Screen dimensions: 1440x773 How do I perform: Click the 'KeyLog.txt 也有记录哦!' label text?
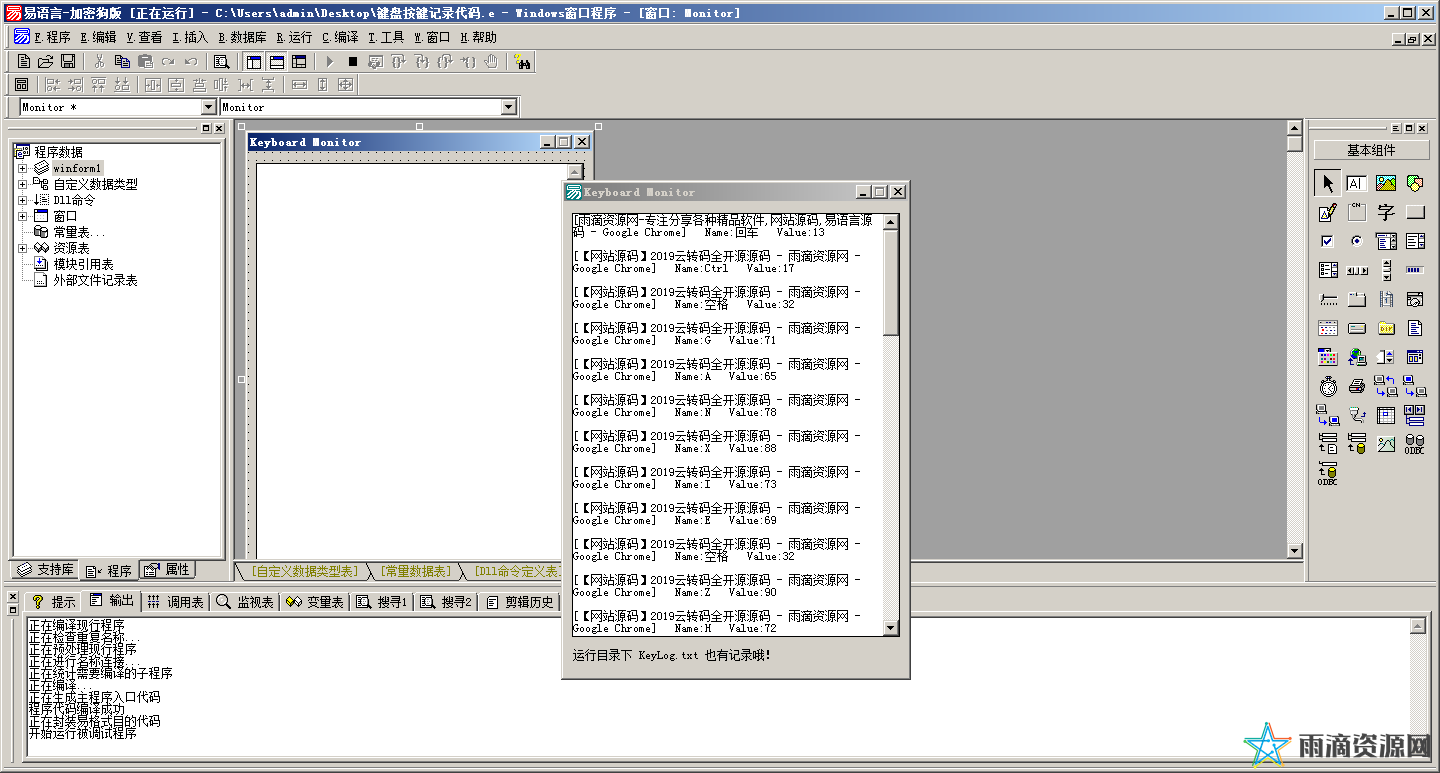(704, 656)
